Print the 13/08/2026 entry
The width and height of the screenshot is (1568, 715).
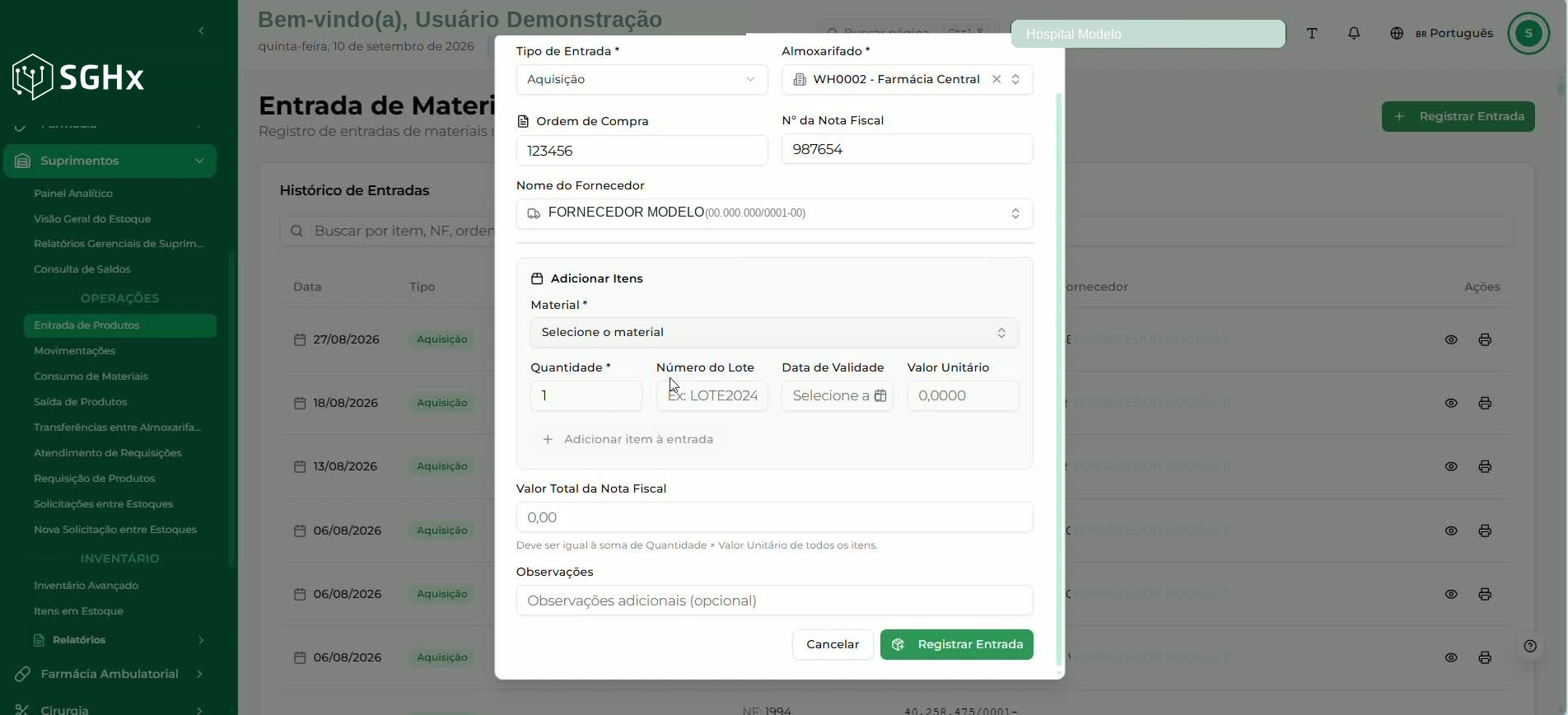pyautogui.click(x=1485, y=466)
